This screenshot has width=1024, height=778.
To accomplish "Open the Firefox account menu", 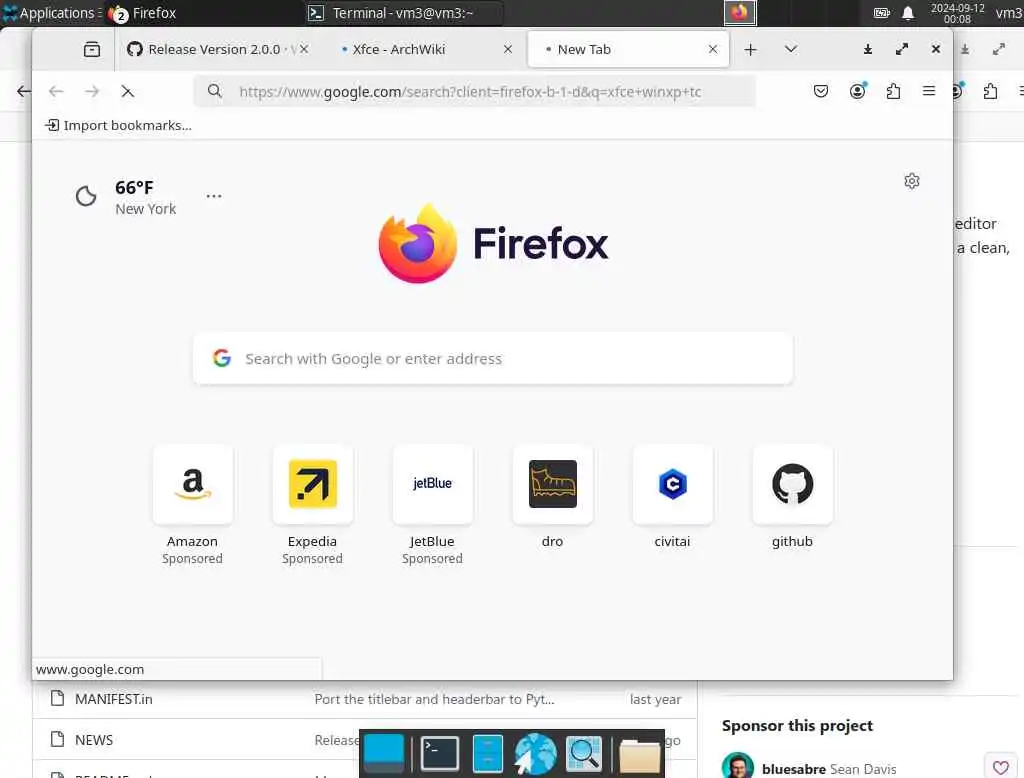I will 857,91.
